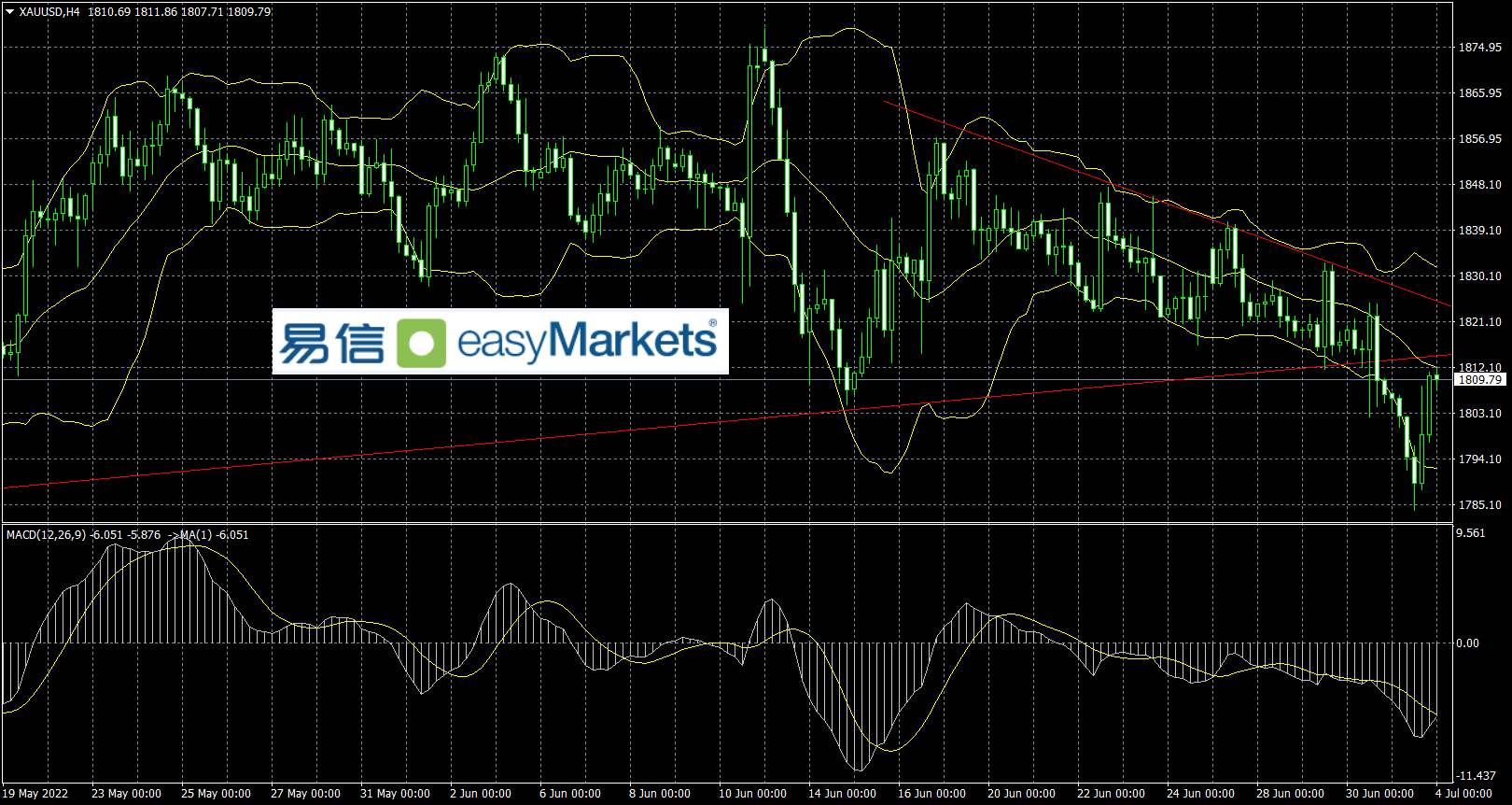Select the OHLC values 1810.69 1811.86 1807.71 1809.79
The height and width of the screenshot is (805, 1512).
tap(179, 12)
